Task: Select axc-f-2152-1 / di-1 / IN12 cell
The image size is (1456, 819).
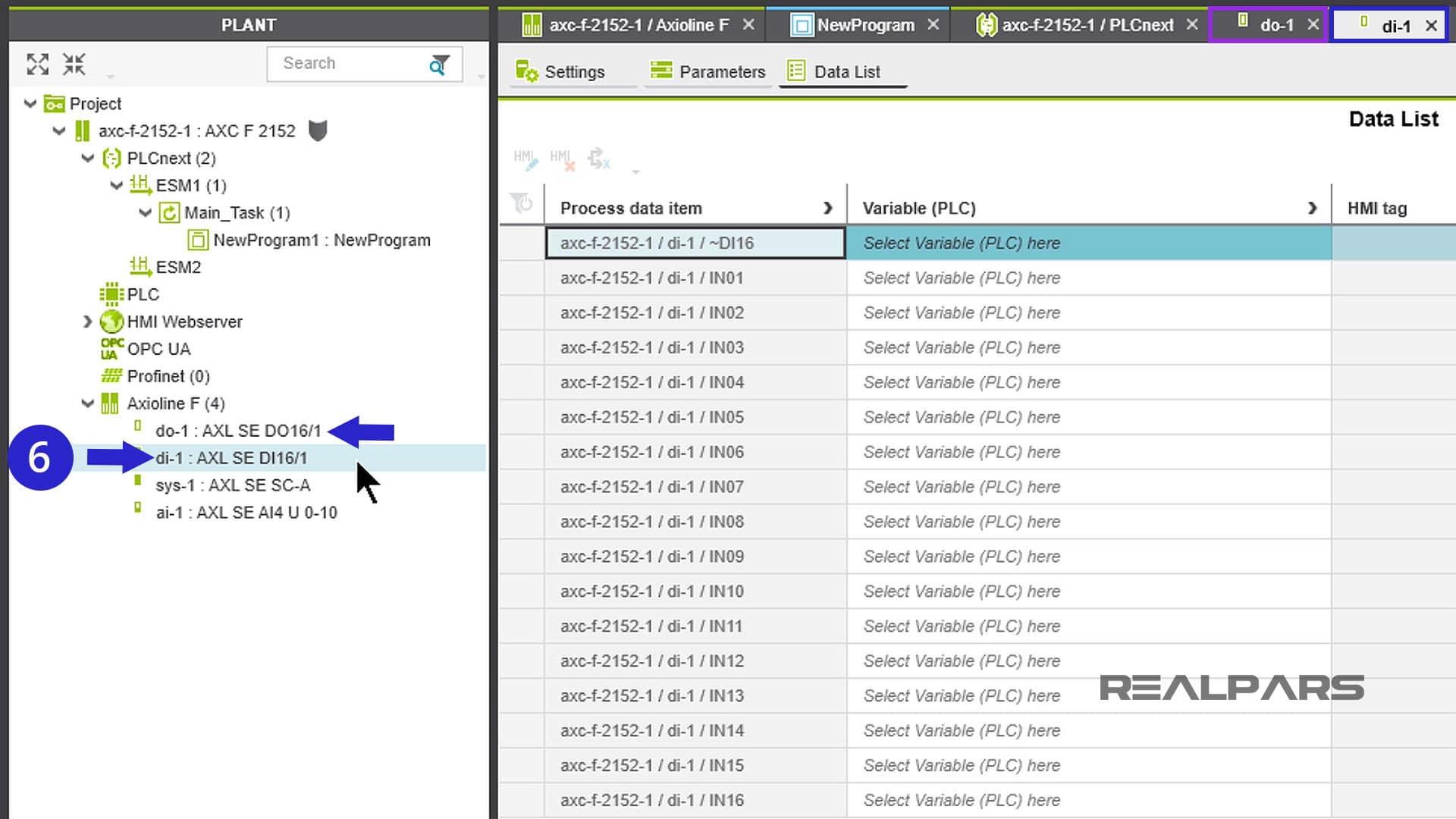Action: point(695,661)
